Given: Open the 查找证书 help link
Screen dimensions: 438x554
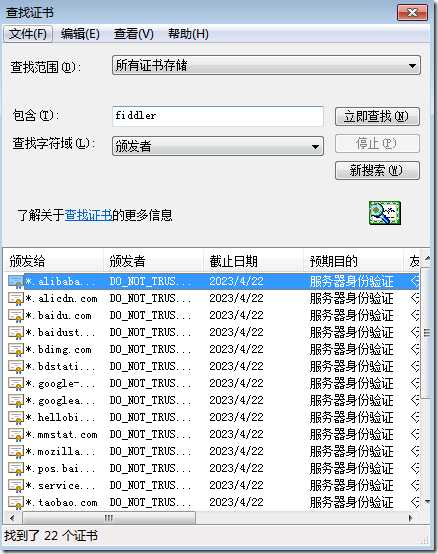Looking at the screenshot, I should click(x=88, y=215).
